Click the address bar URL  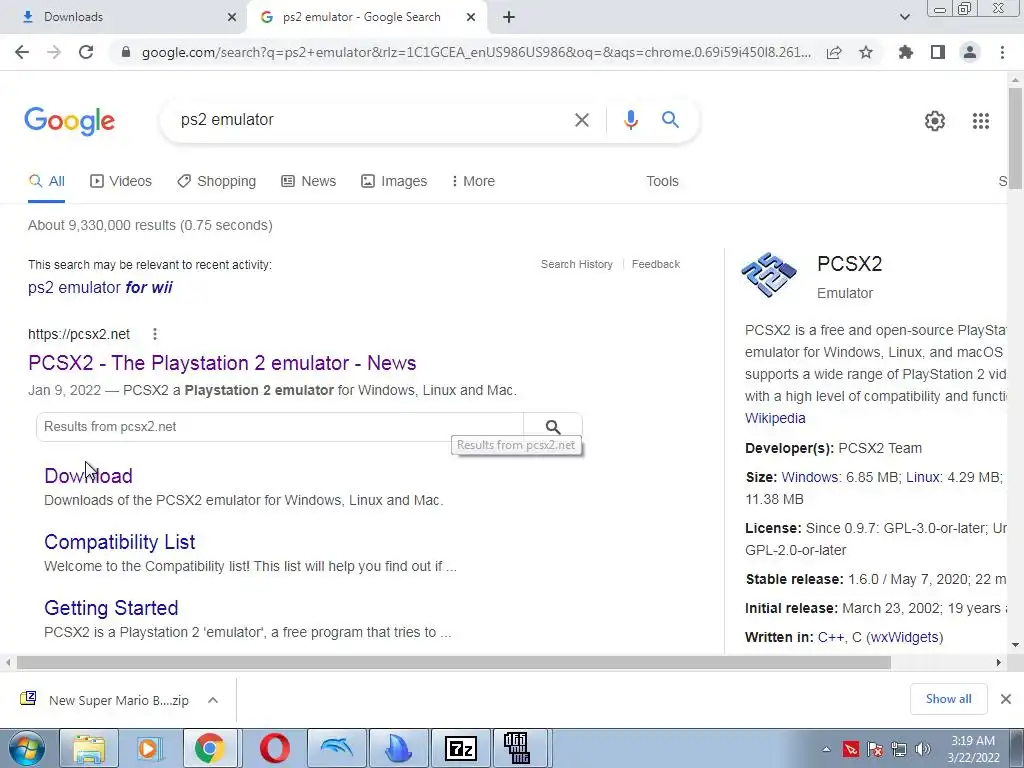coord(475,52)
